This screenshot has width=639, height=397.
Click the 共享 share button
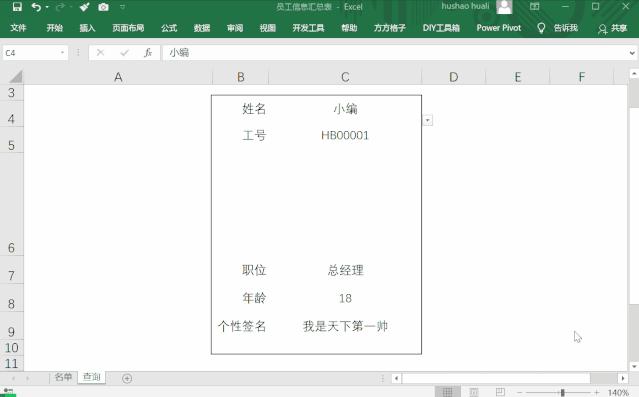click(613, 28)
